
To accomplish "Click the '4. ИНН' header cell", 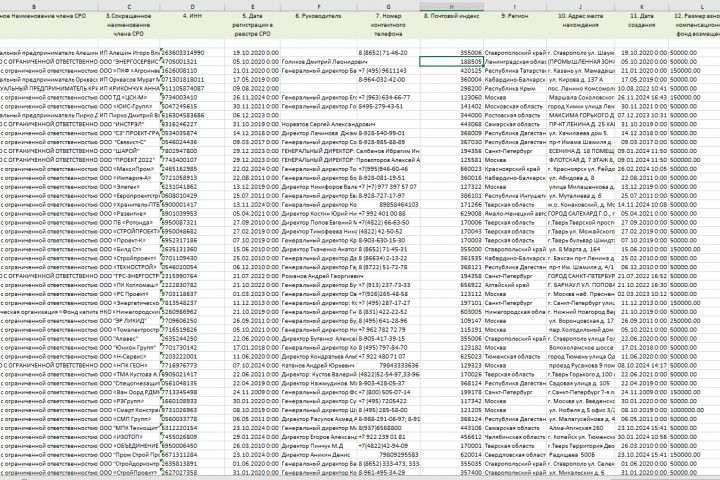I will 192,25.
